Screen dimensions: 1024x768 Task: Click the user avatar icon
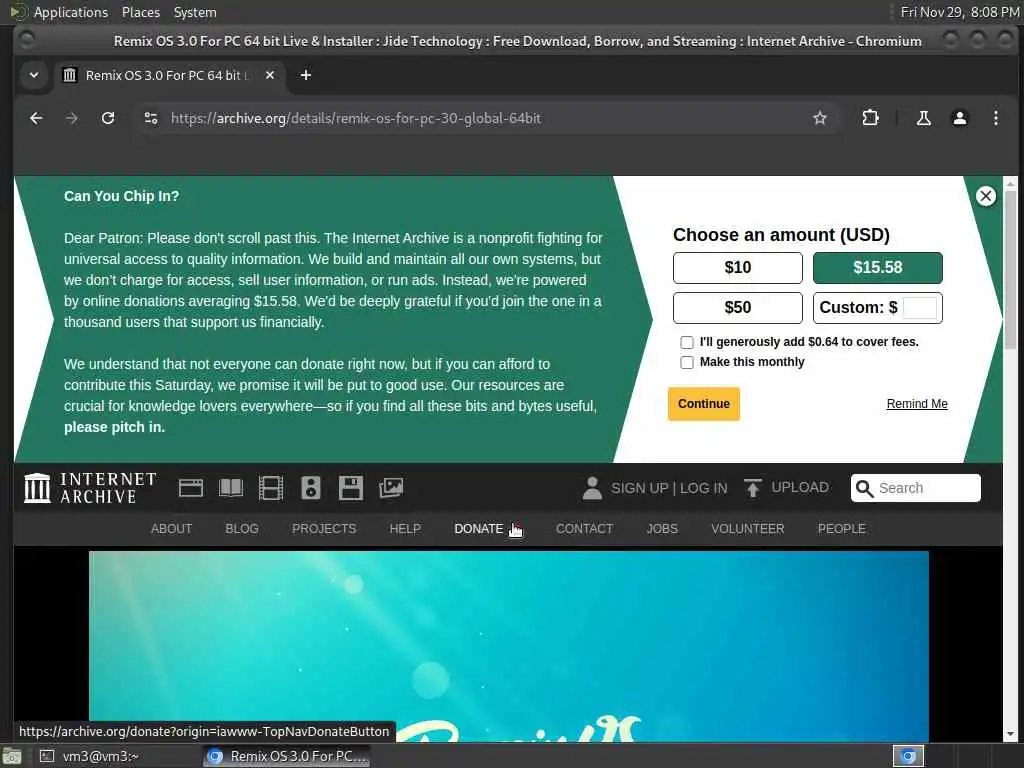tap(592, 488)
